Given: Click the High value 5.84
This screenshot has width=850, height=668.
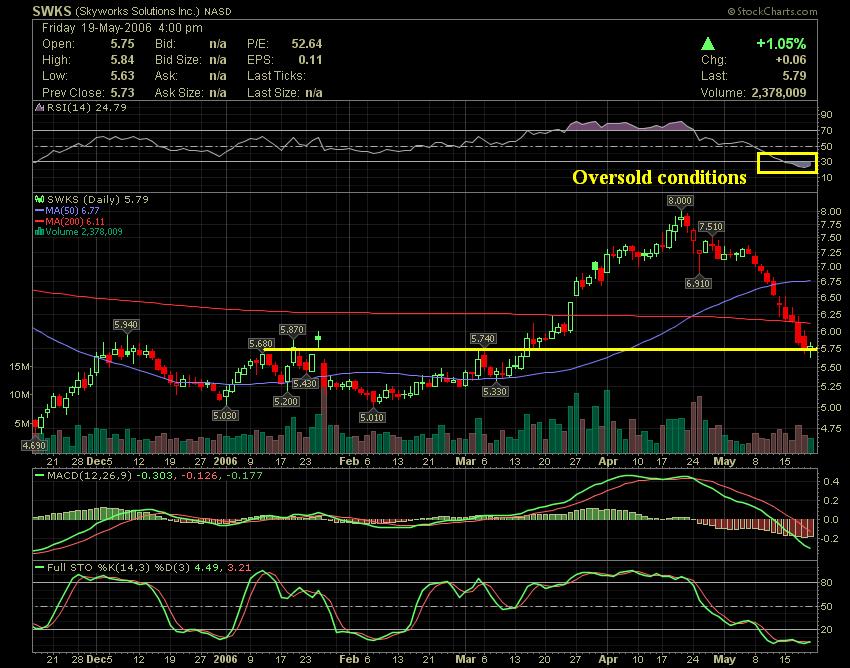Looking at the screenshot, I should [x=122, y=60].
